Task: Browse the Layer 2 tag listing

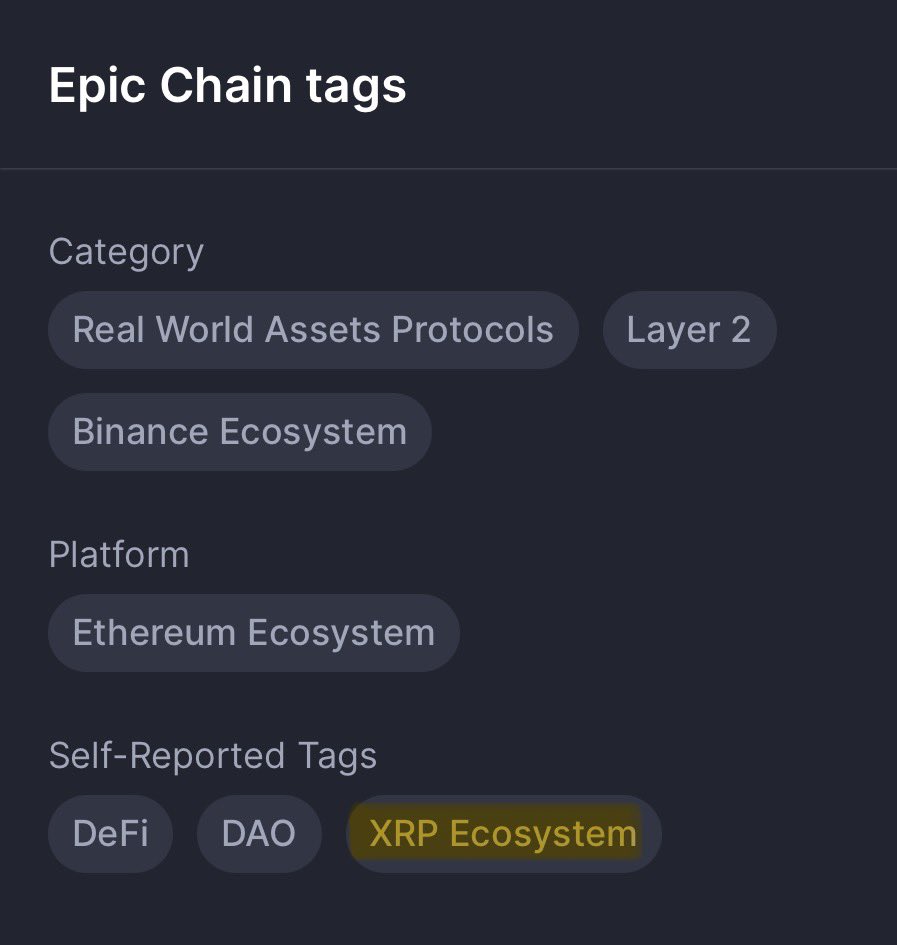Action: point(689,330)
